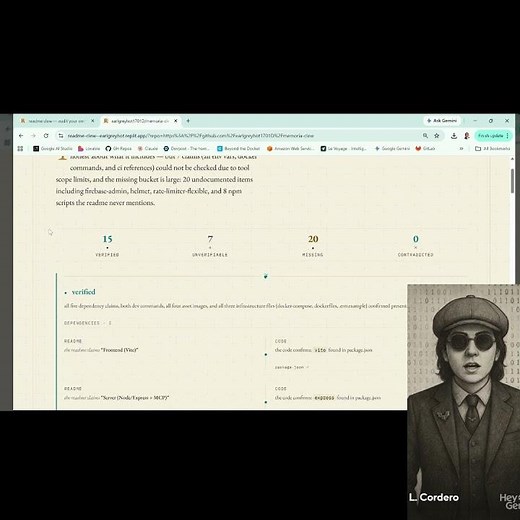Open the GitLab bookmark
The image size is (520, 520).
[425, 149]
